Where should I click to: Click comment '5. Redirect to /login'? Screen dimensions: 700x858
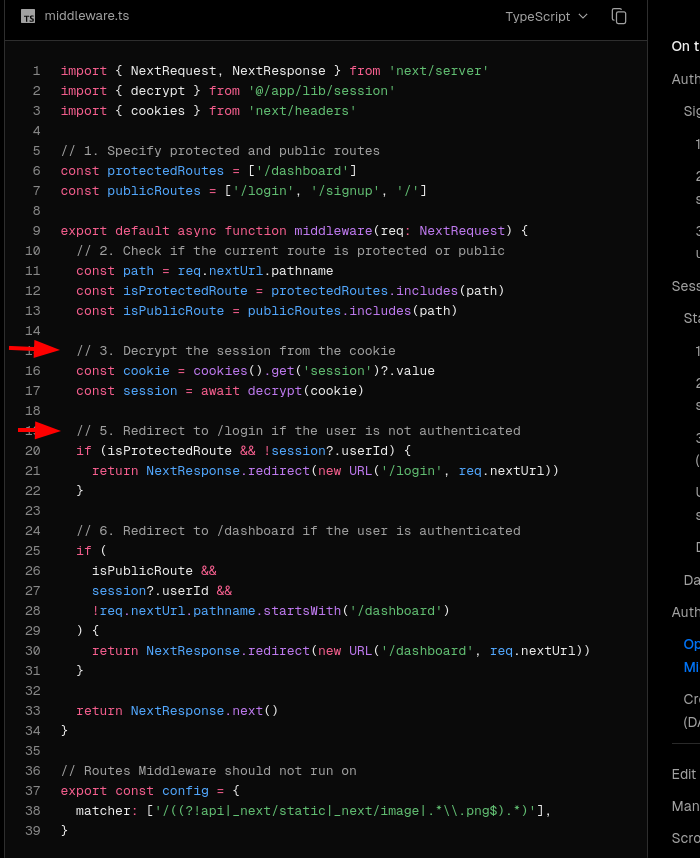coord(298,431)
